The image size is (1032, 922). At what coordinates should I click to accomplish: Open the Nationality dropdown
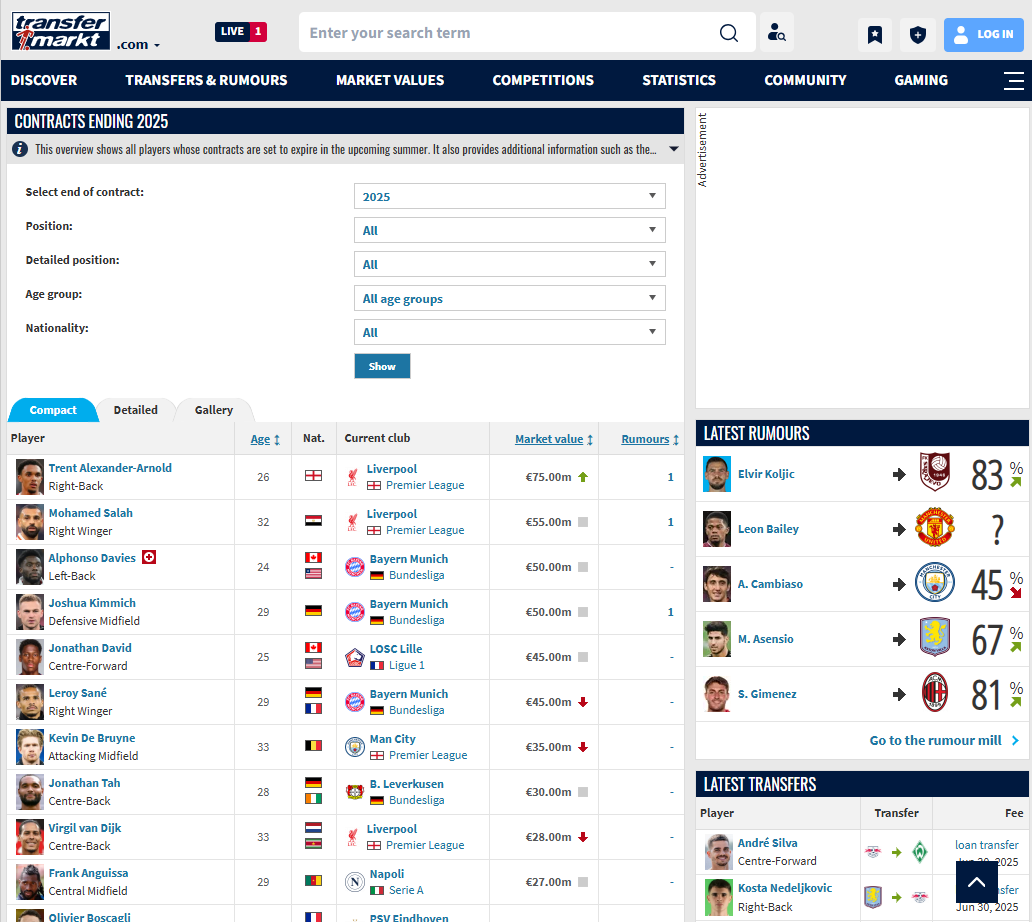point(509,332)
